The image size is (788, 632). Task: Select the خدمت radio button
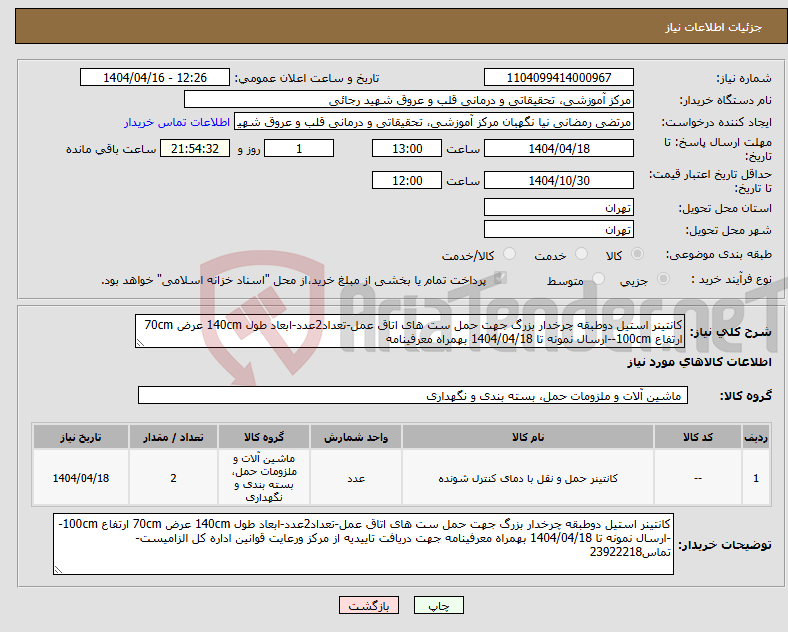tap(581, 254)
